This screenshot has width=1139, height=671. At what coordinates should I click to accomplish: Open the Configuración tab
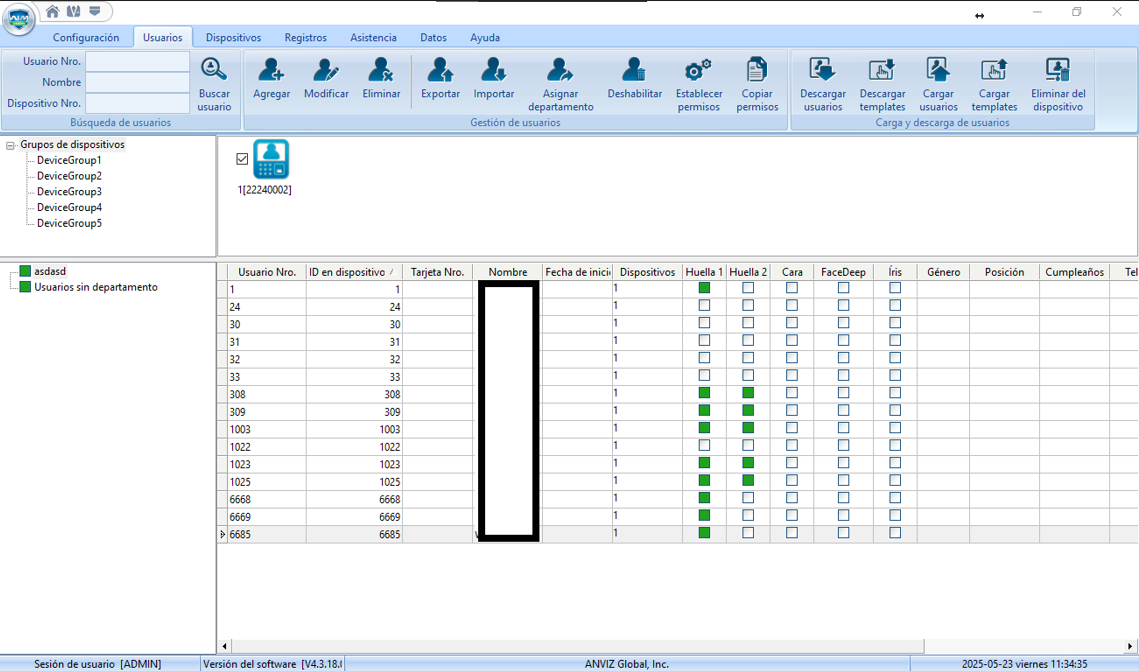pyautogui.click(x=86, y=37)
